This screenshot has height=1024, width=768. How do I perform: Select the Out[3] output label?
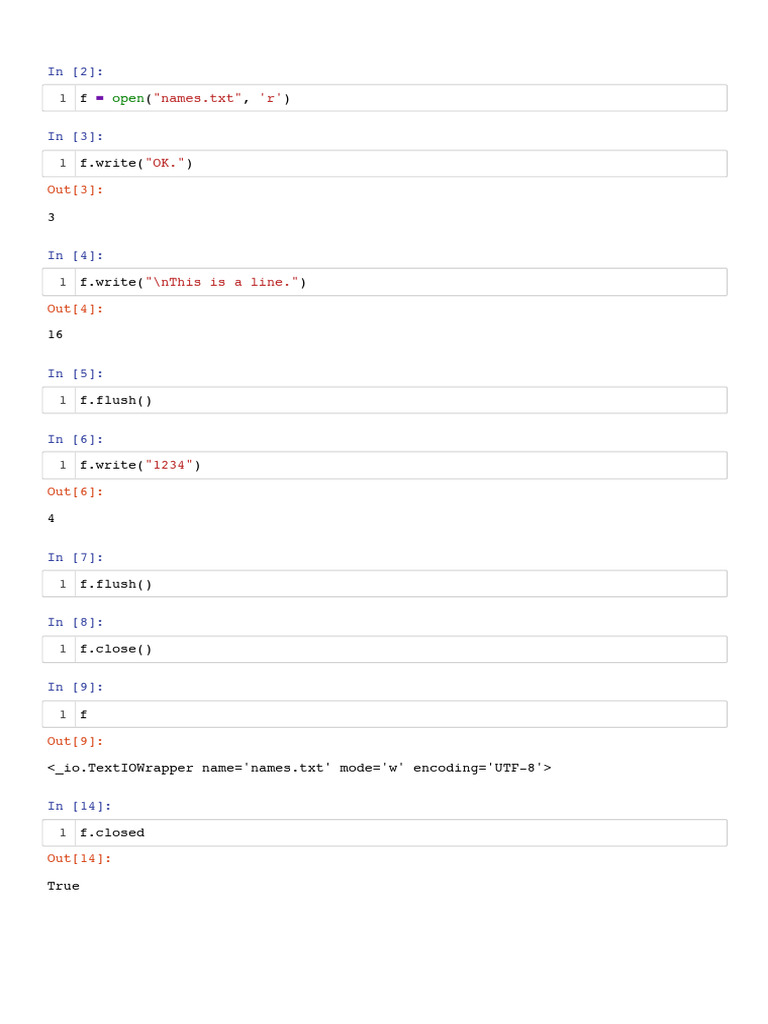(x=75, y=190)
